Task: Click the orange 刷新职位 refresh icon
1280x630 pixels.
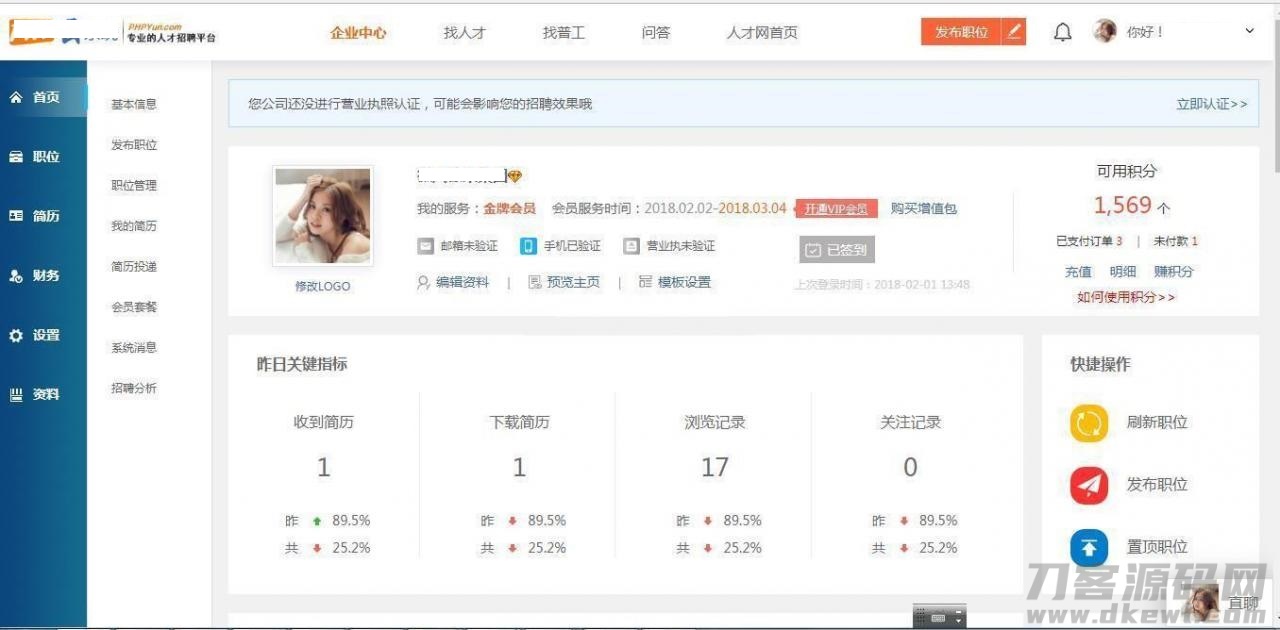Action: [x=1089, y=423]
